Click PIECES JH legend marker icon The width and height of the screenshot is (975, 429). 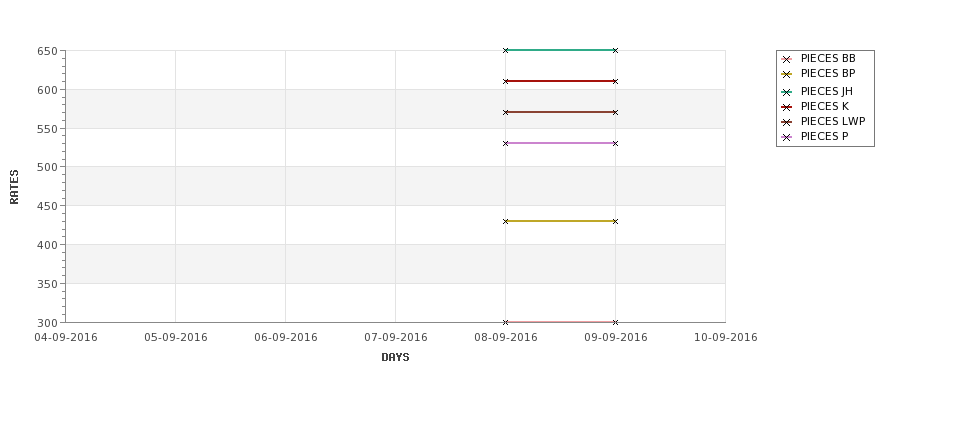coord(786,92)
